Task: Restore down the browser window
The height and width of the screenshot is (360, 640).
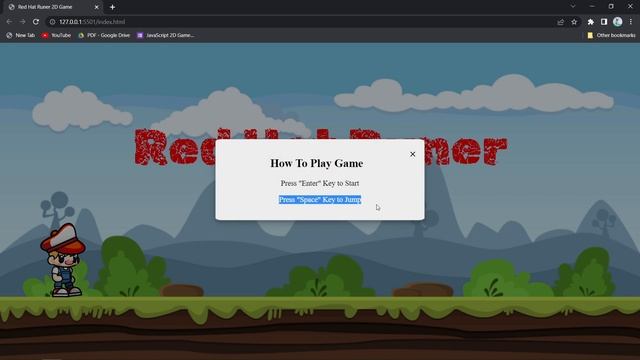Action: tap(611, 7)
